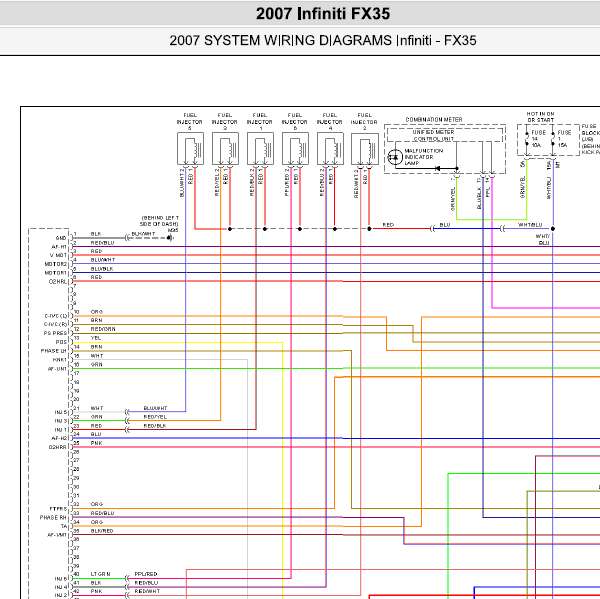Select the "UNIFIED METER CONTROL UNIT" box
The width and height of the screenshot is (600, 599).
click(x=445, y=135)
